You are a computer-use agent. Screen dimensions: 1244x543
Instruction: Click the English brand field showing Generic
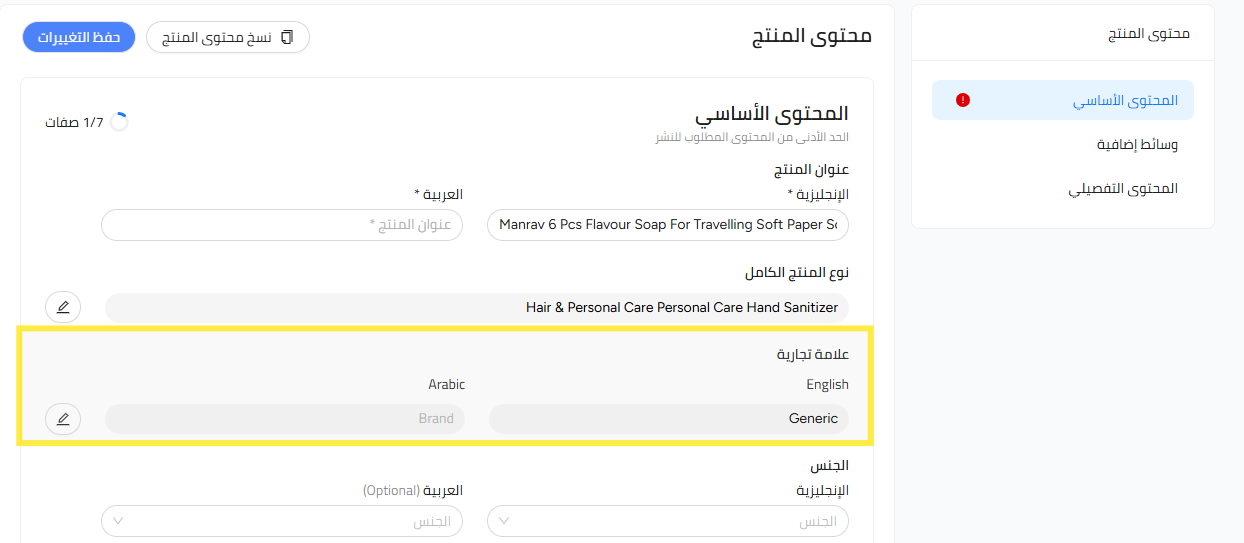[x=668, y=419]
